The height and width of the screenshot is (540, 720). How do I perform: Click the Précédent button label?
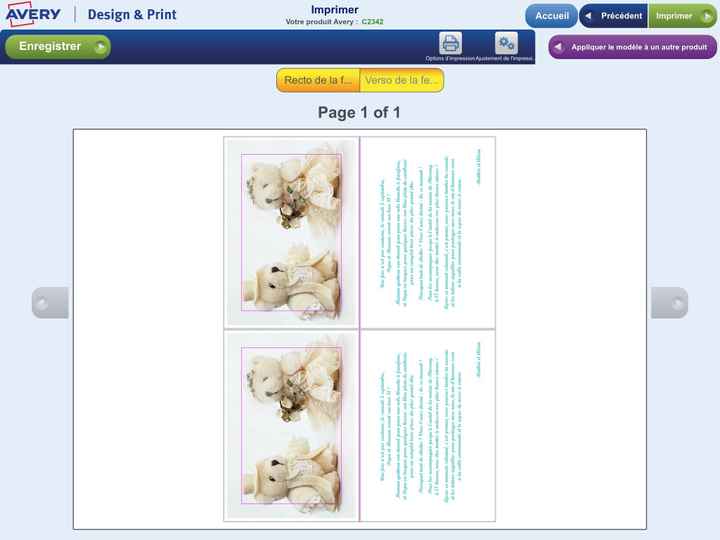(621, 16)
